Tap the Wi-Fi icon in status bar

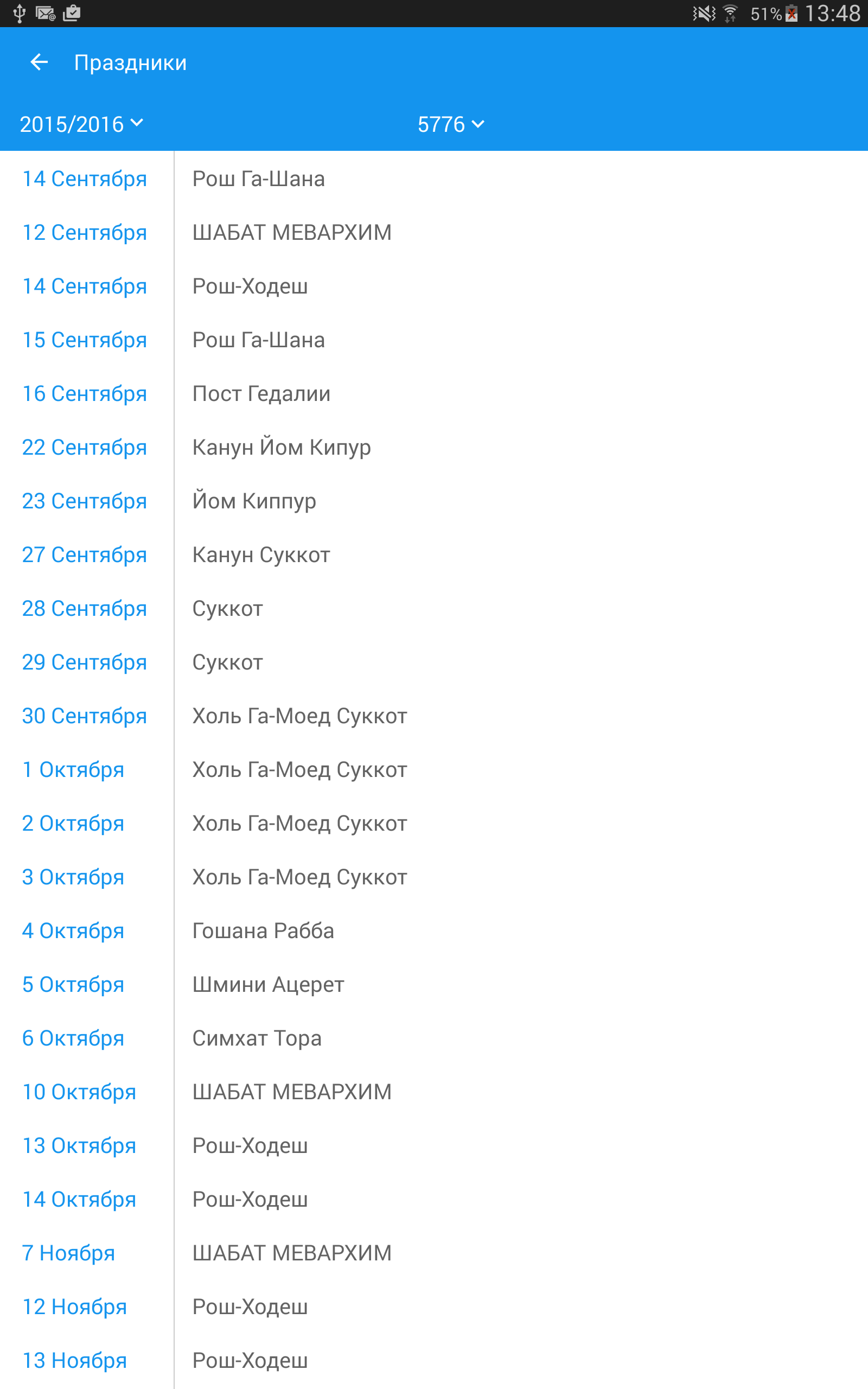click(x=730, y=13)
